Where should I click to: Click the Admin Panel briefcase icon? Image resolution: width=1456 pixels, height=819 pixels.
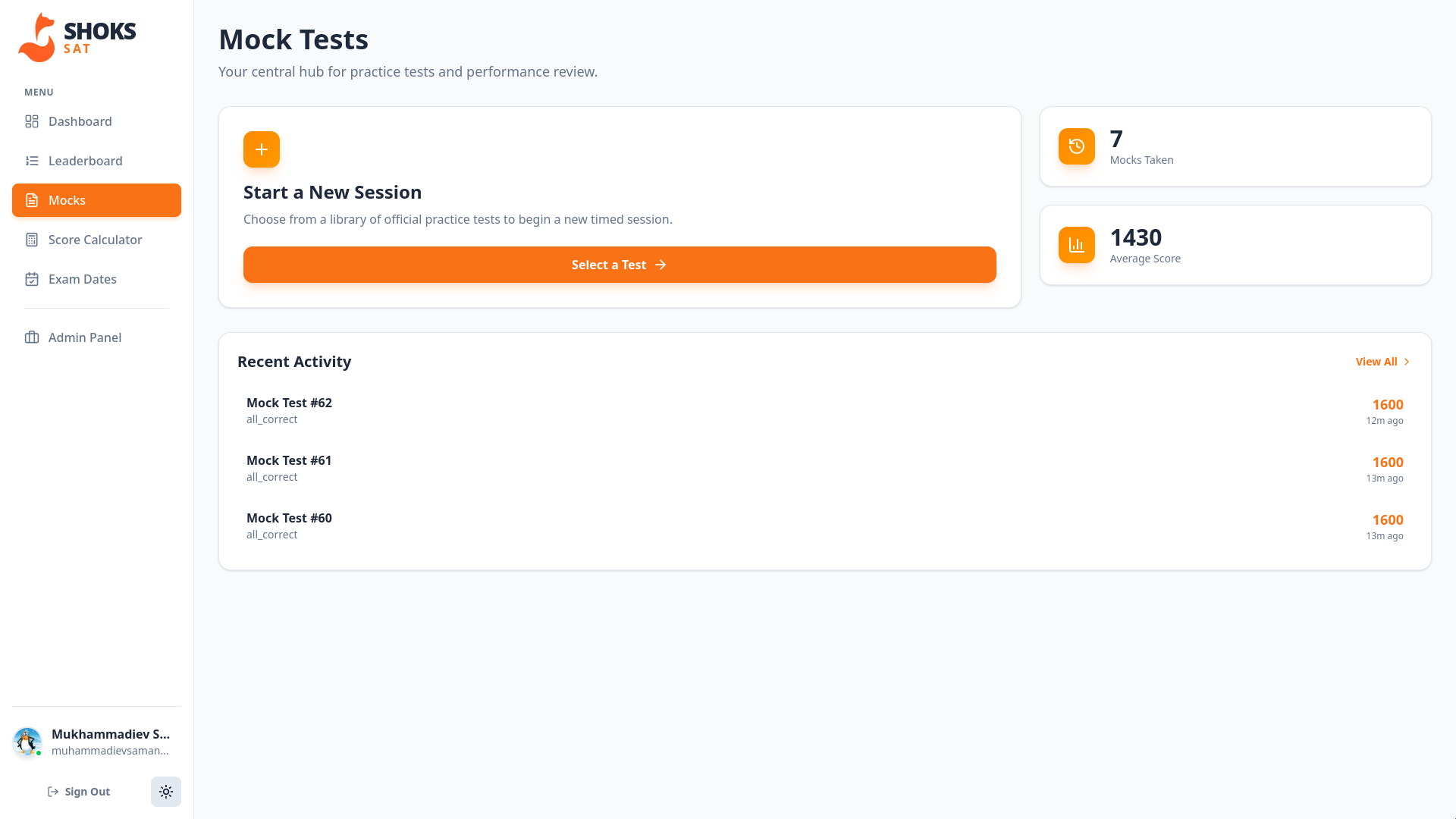click(x=32, y=337)
